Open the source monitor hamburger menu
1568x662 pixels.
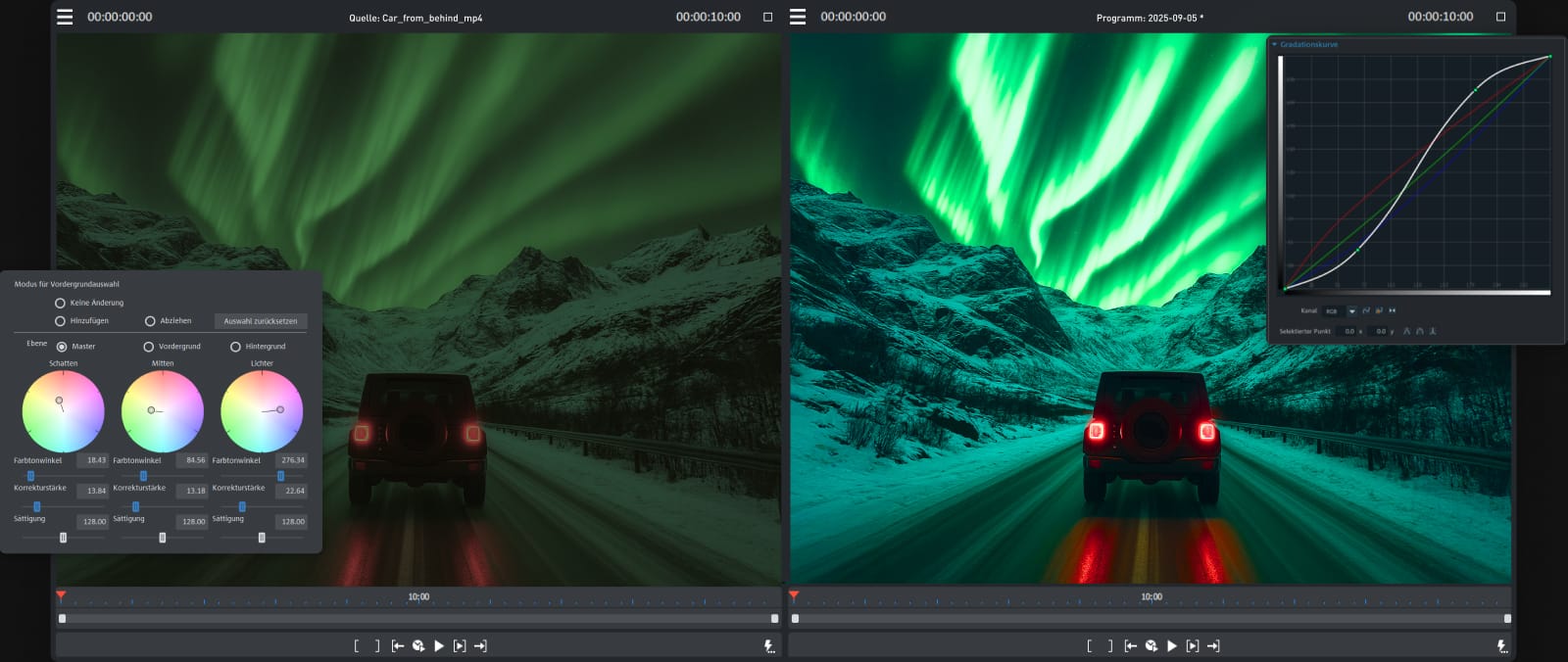point(65,17)
